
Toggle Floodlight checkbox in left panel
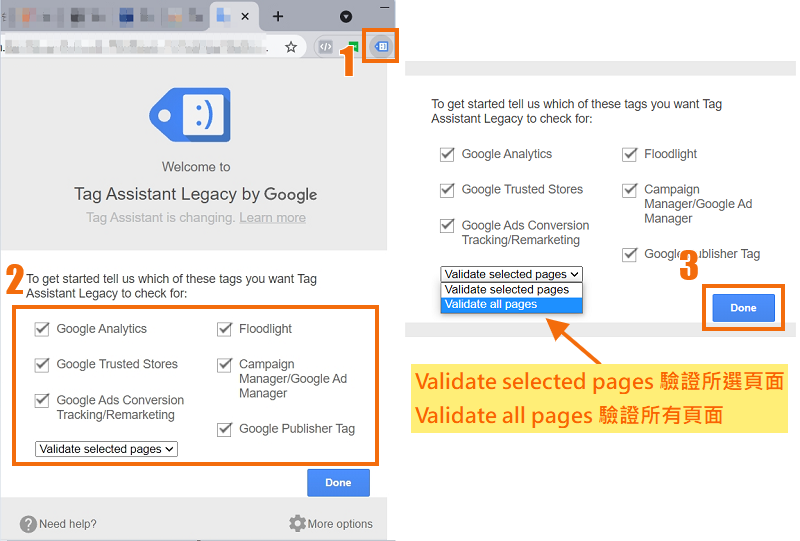click(x=224, y=329)
